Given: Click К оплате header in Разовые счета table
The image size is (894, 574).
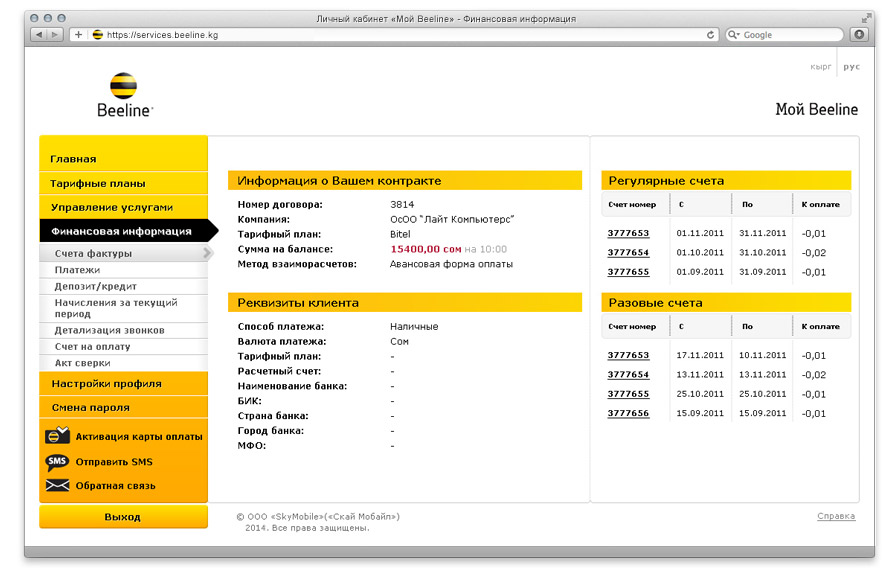Looking at the screenshot, I should pos(820,326).
